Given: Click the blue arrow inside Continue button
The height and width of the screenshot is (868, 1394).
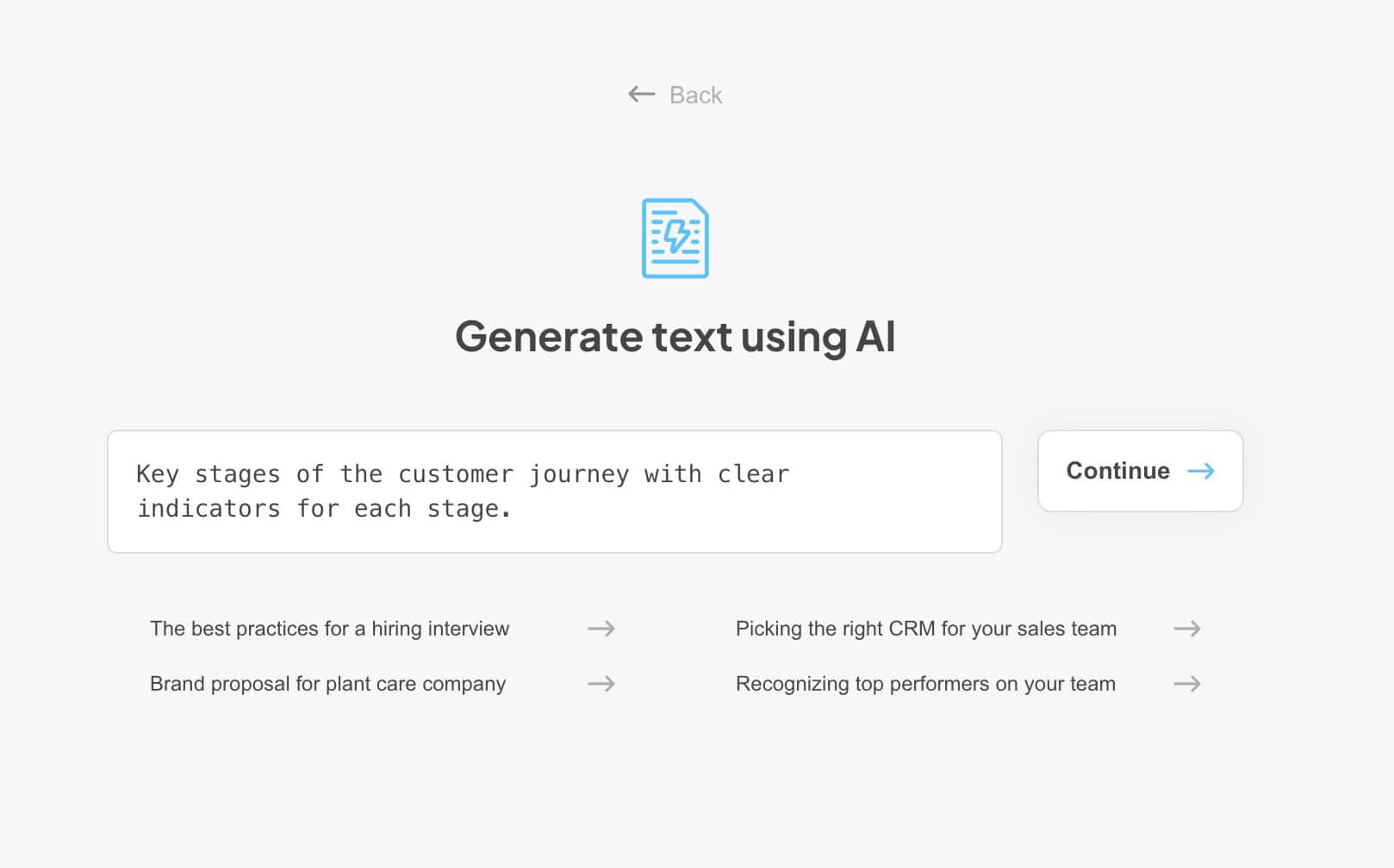Looking at the screenshot, I should click(1201, 471).
